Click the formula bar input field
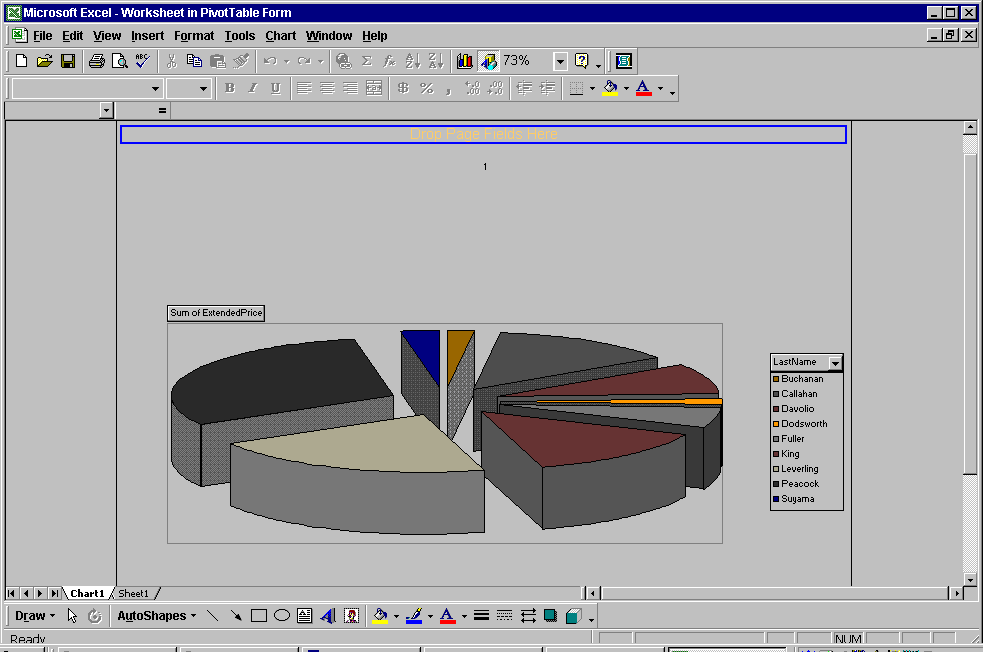This screenshot has height=652, width=983. tap(574, 111)
